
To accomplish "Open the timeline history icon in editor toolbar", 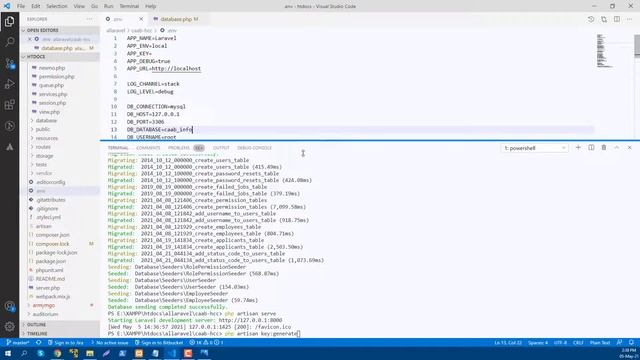I will pyautogui.click(x=591, y=19).
